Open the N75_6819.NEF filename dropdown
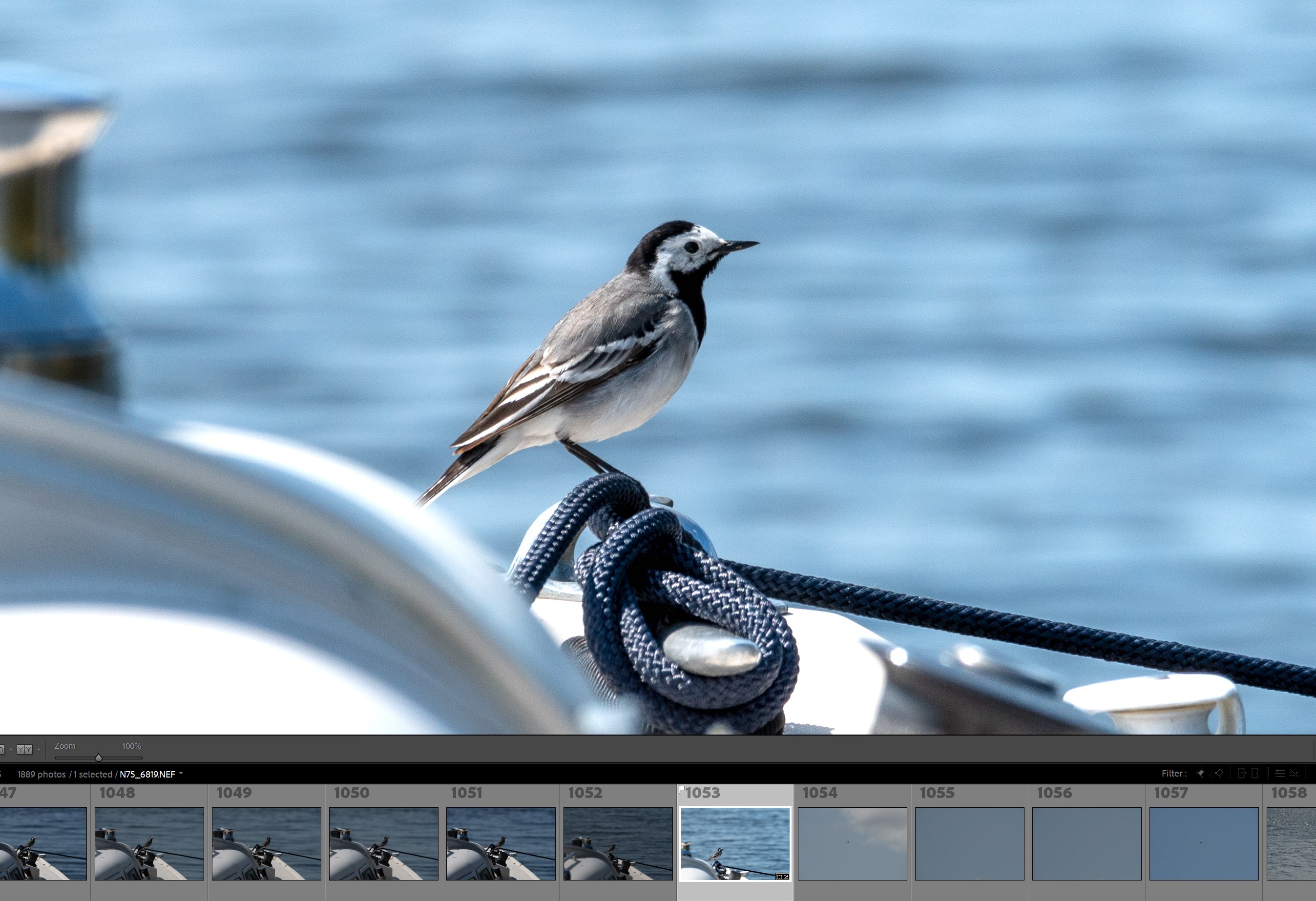Image resolution: width=1316 pixels, height=901 pixels. point(181,773)
